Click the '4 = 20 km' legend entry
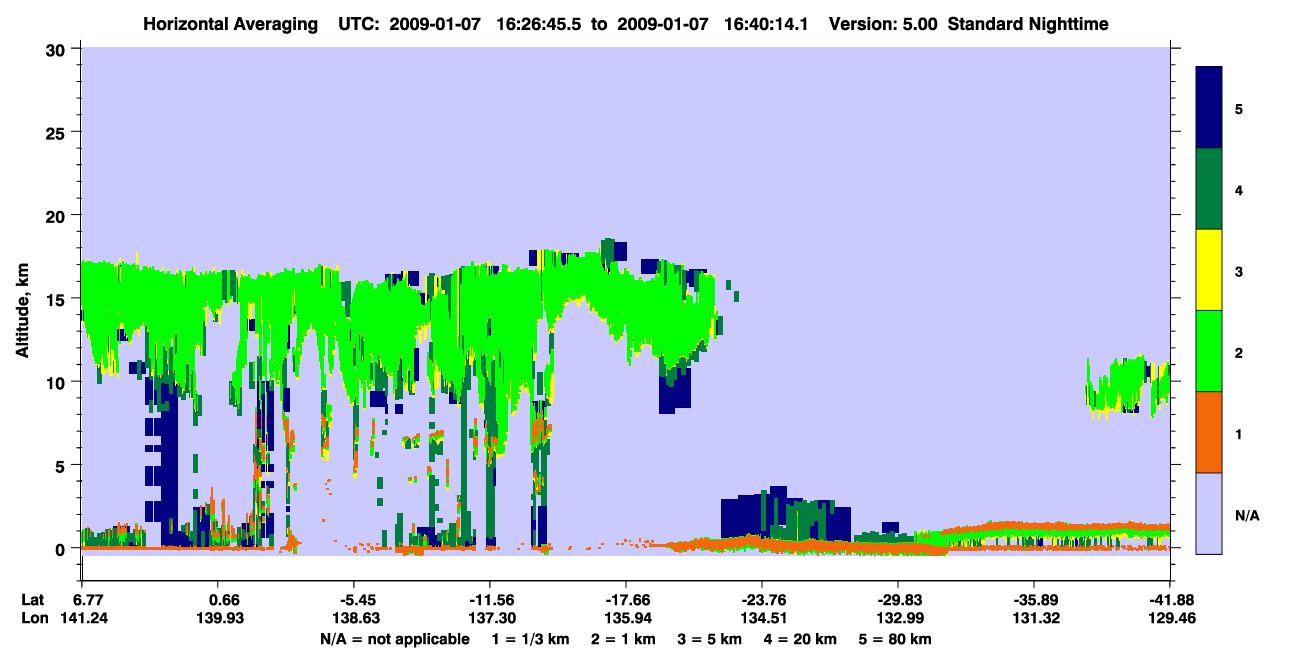The image size is (1300, 667). 802,639
